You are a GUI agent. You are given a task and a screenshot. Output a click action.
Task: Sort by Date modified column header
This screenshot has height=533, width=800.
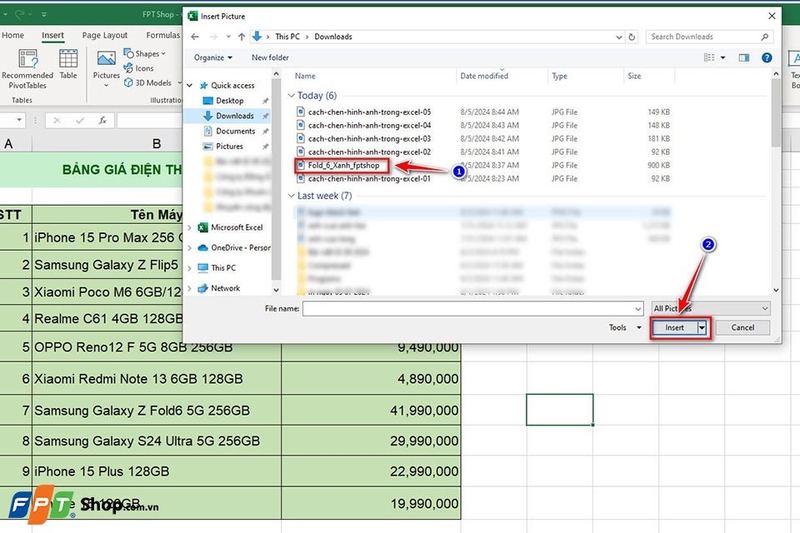pyautogui.click(x=484, y=76)
